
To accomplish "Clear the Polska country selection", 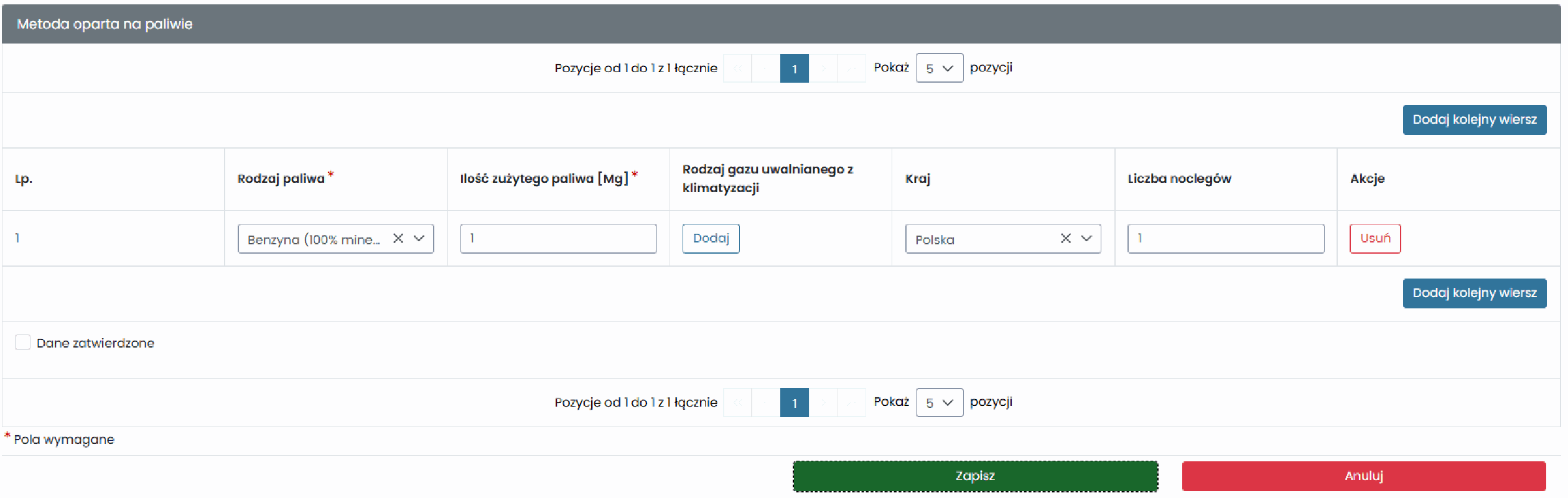I will (1066, 239).
